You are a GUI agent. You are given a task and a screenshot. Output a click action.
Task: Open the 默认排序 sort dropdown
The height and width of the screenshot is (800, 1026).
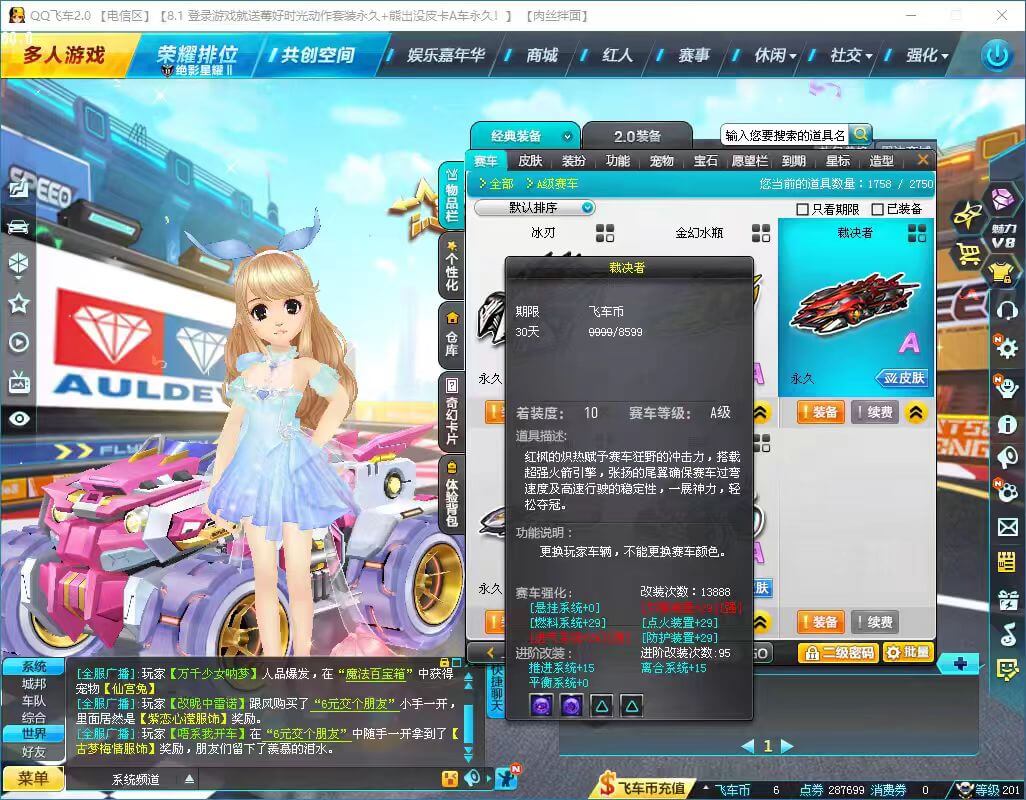pyautogui.click(x=534, y=207)
